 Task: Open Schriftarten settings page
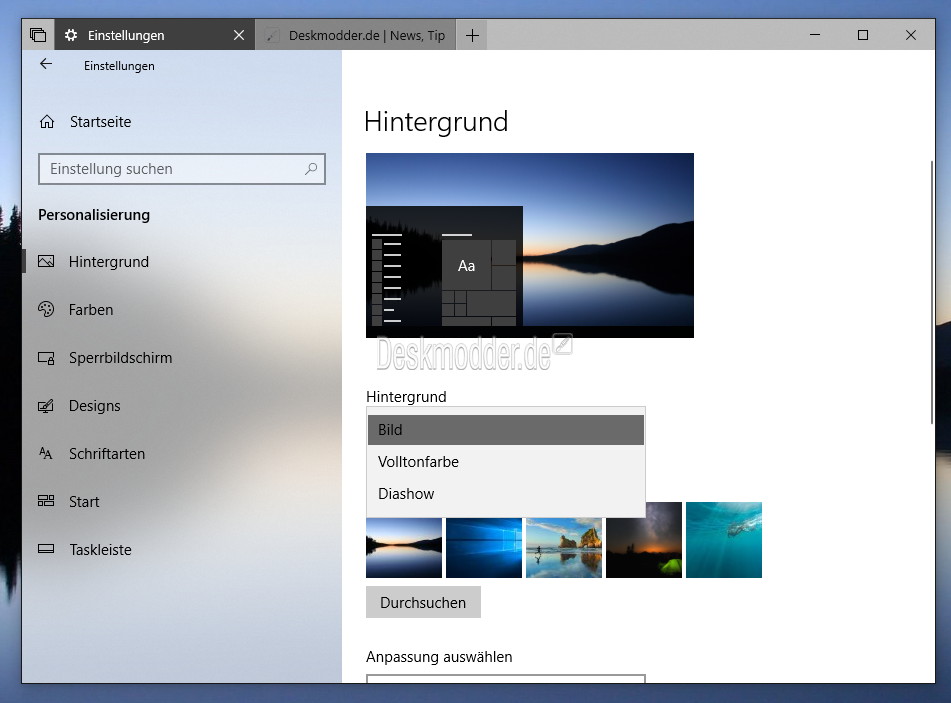click(x=107, y=454)
